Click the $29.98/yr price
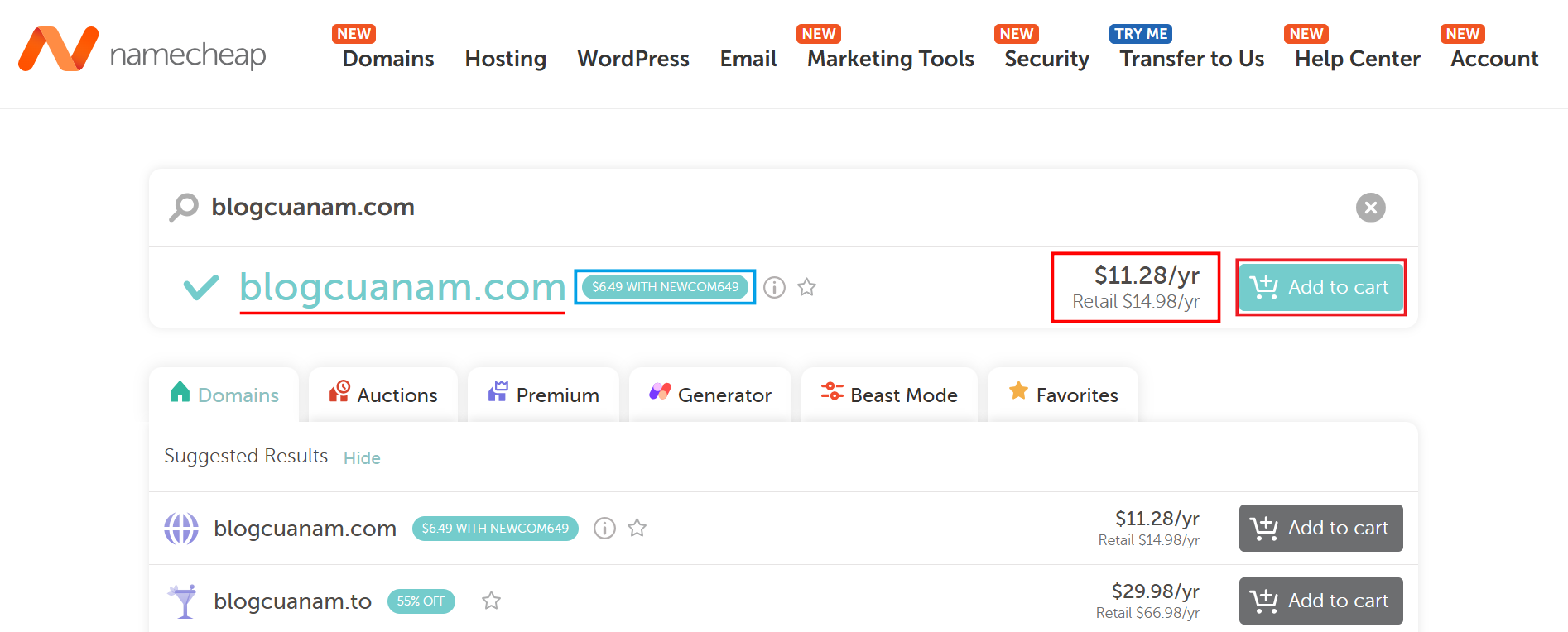This screenshot has width=1568, height=632. tap(1155, 591)
